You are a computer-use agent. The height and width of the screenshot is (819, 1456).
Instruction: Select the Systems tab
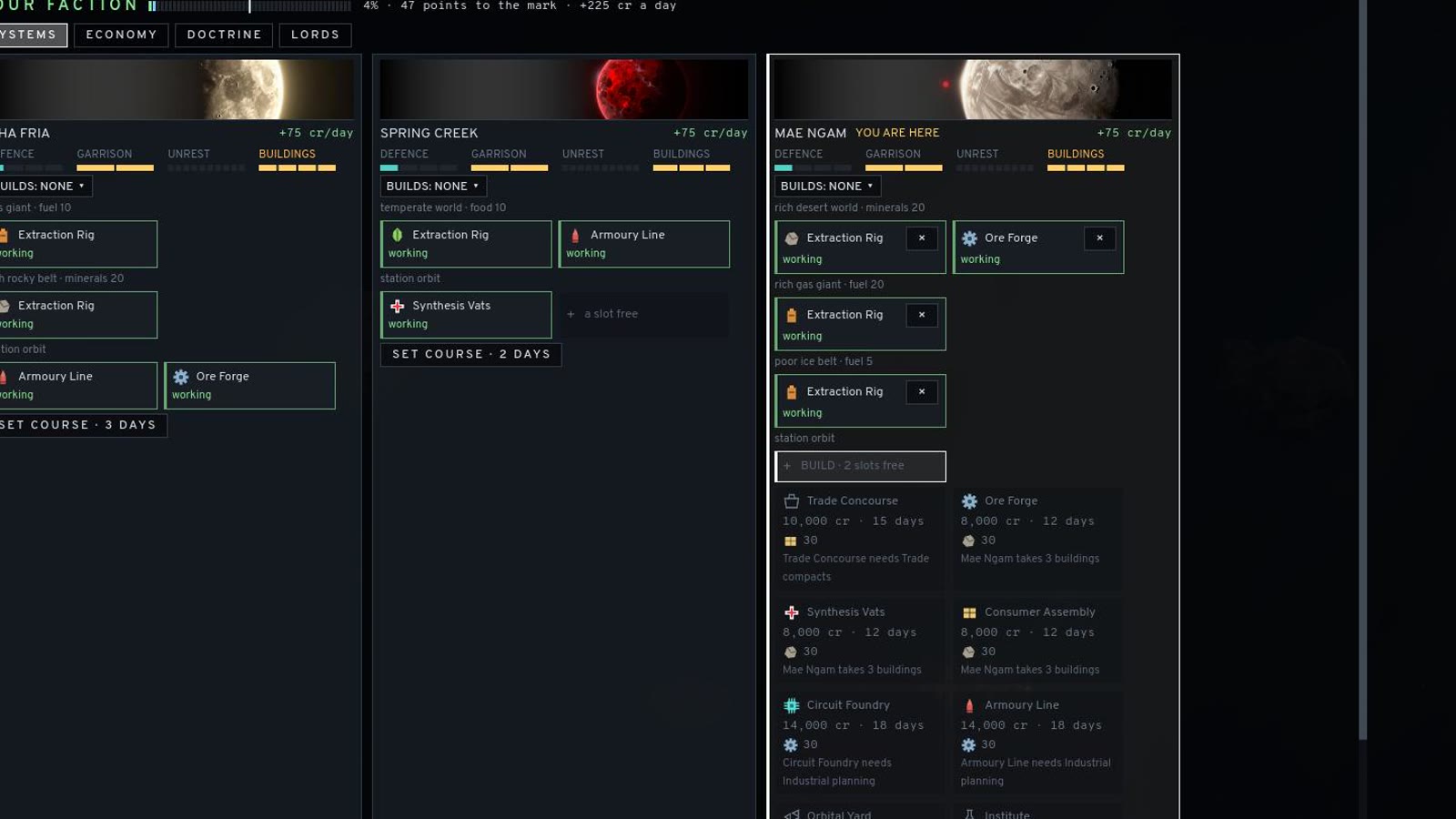pos(33,35)
